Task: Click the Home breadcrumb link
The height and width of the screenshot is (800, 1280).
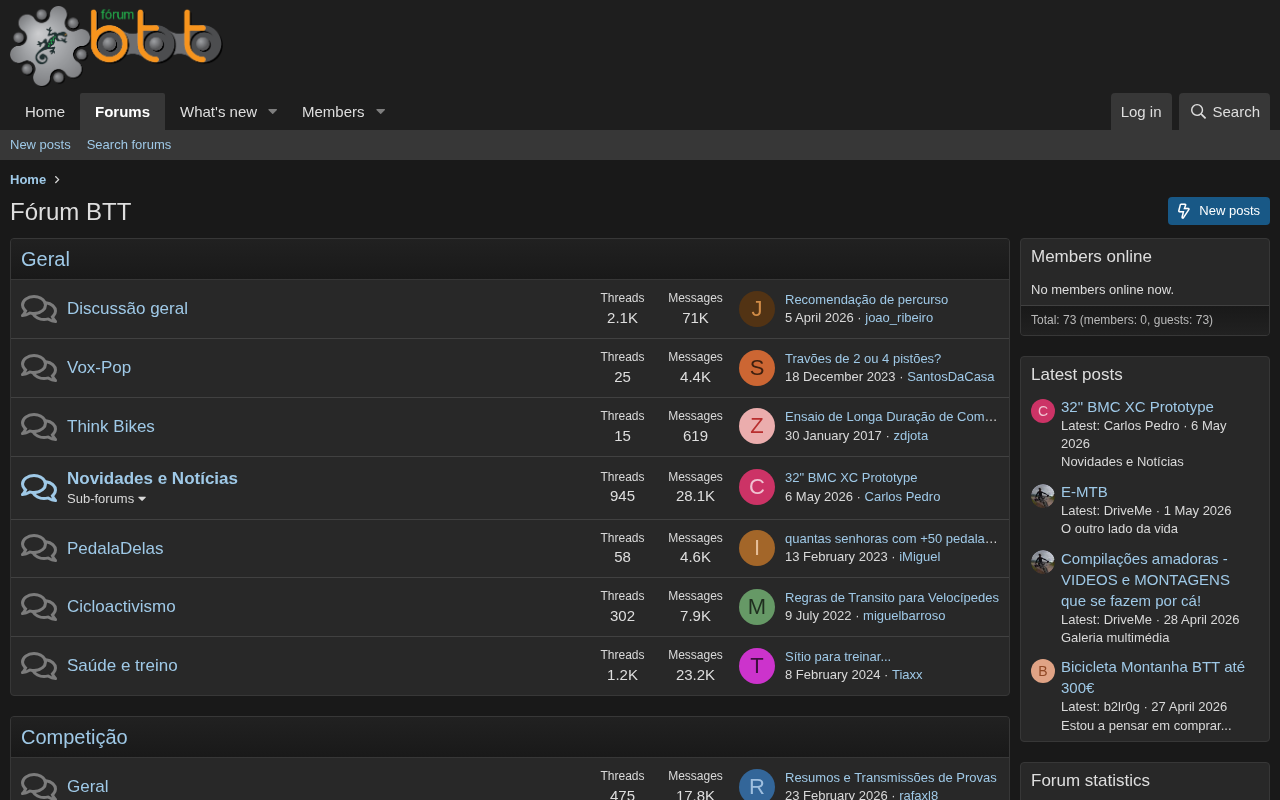Action: (28, 180)
